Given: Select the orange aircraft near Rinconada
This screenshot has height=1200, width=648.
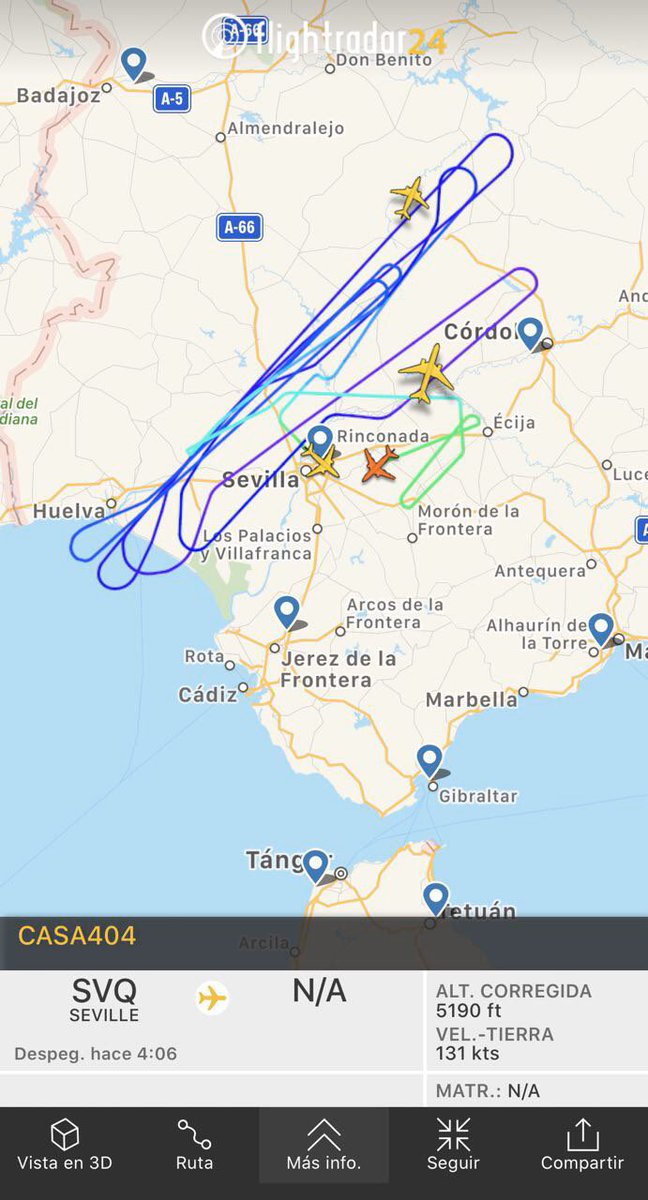Looking at the screenshot, I should tap(379, 464).
